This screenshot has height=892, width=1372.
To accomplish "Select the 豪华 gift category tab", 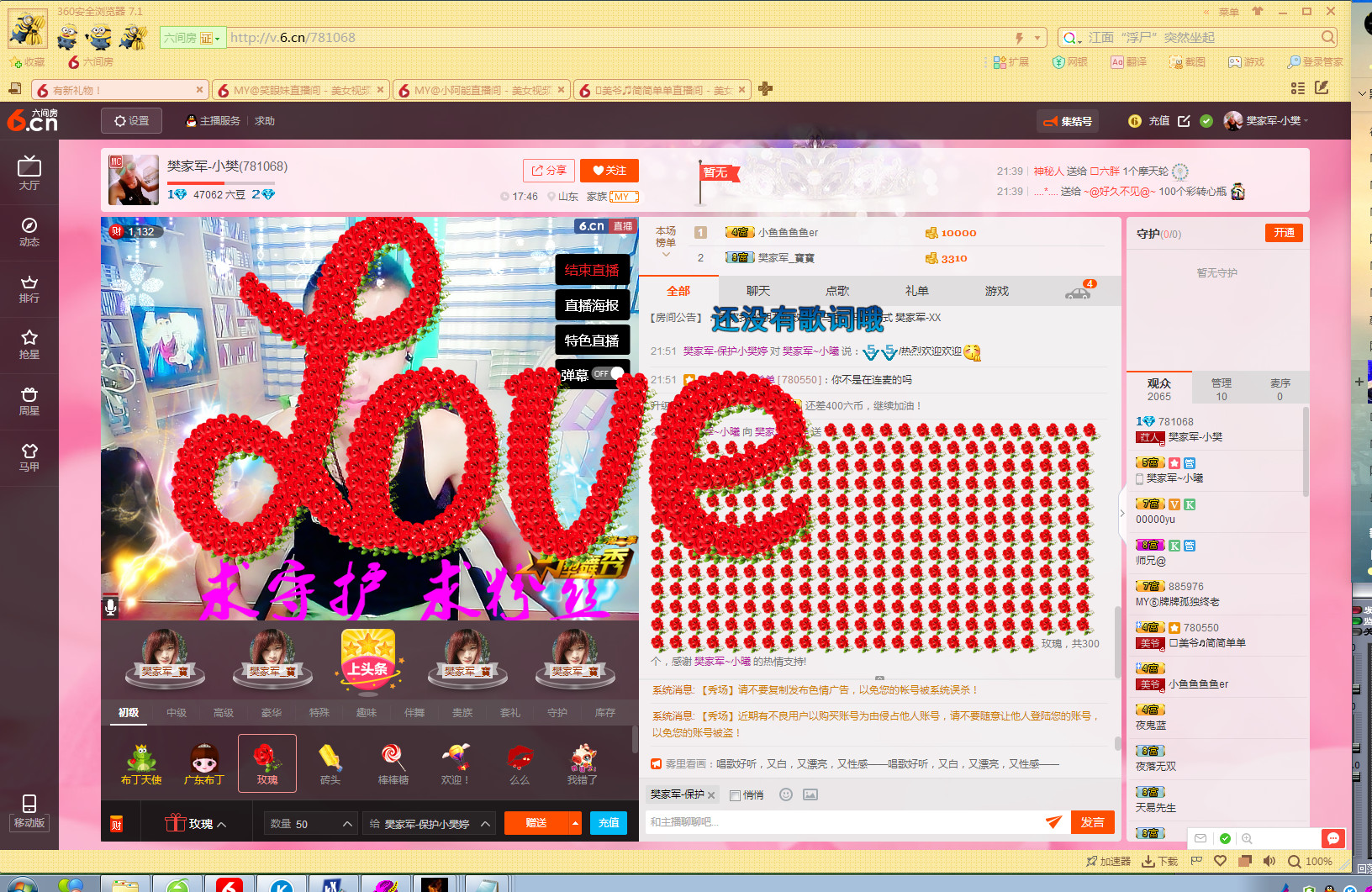I will pos(272,713).
